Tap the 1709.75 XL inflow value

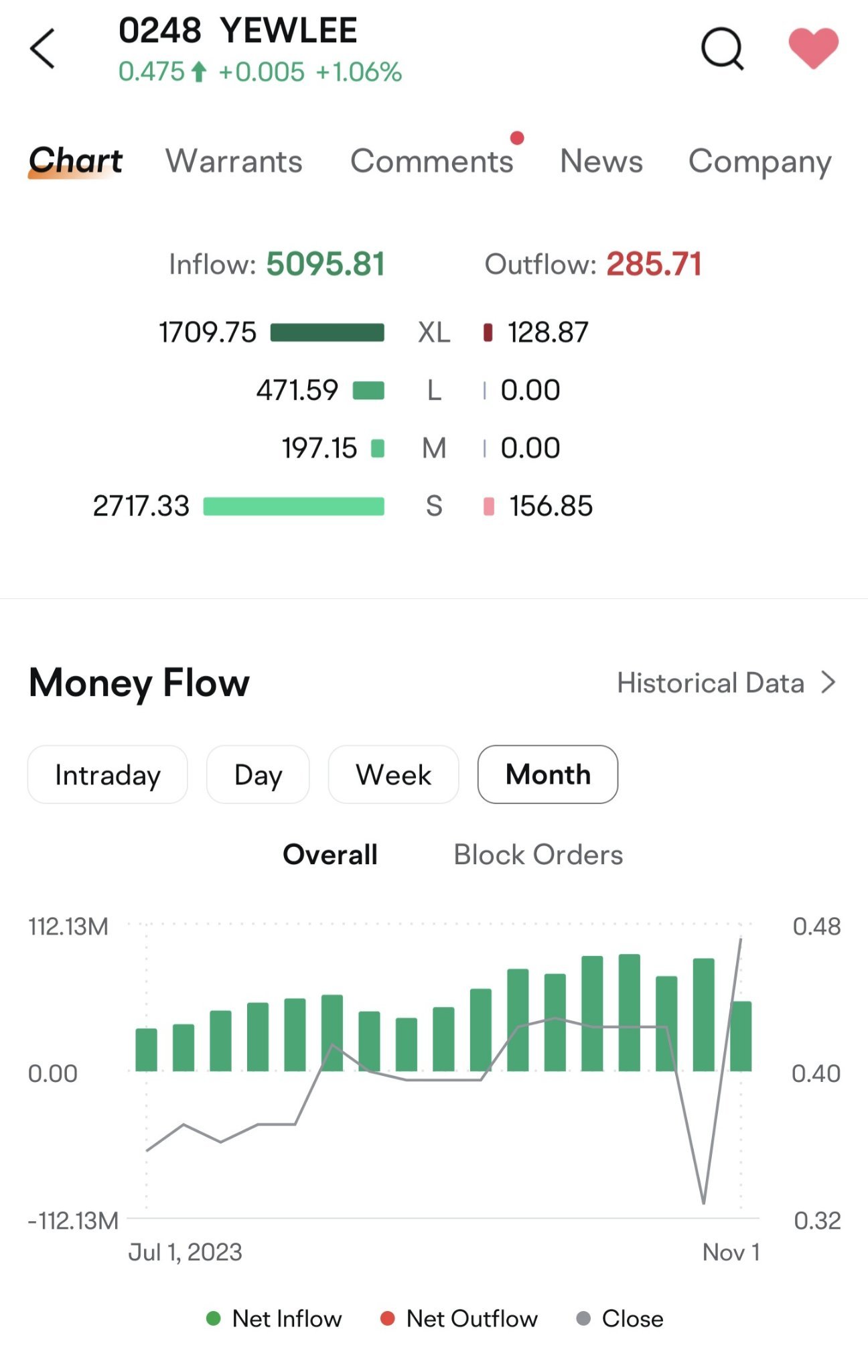[208, 332]
